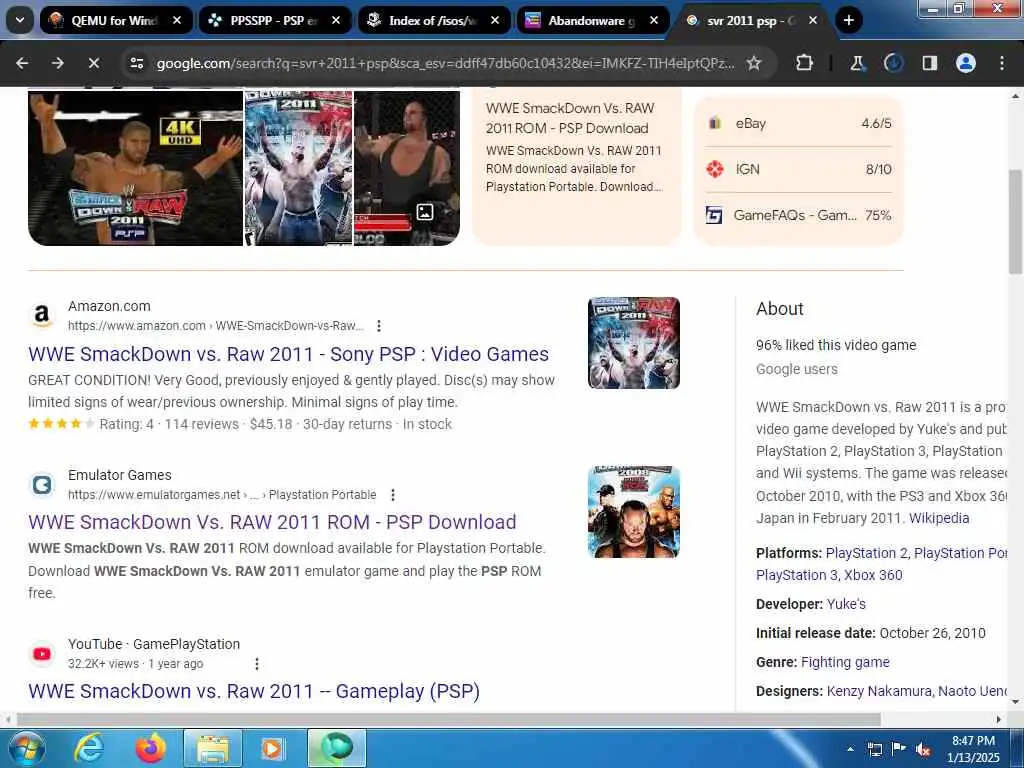Open Emulator Games result options dots

[392, 495]
